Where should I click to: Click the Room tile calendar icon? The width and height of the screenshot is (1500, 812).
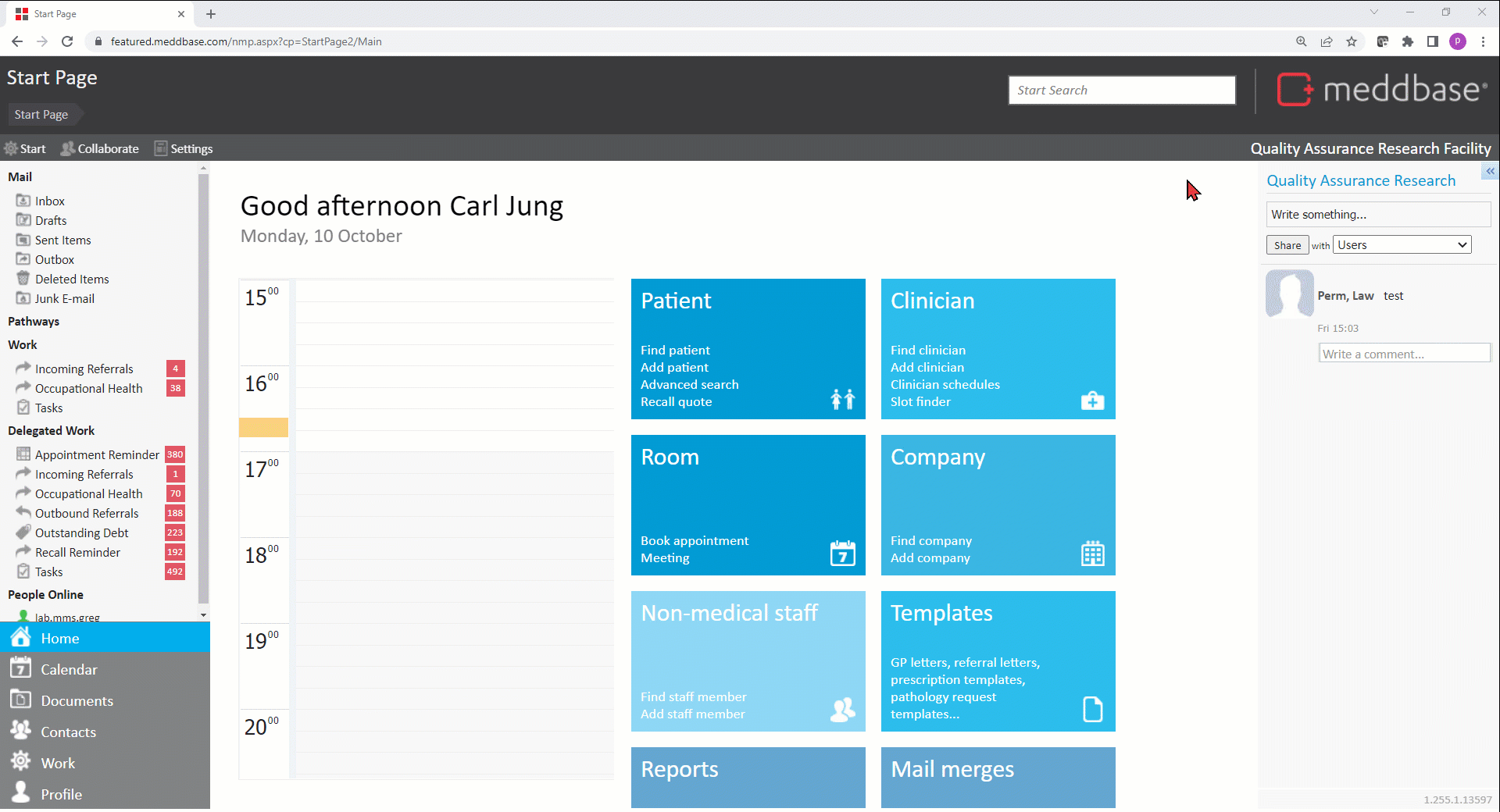[x=842, y=554]
